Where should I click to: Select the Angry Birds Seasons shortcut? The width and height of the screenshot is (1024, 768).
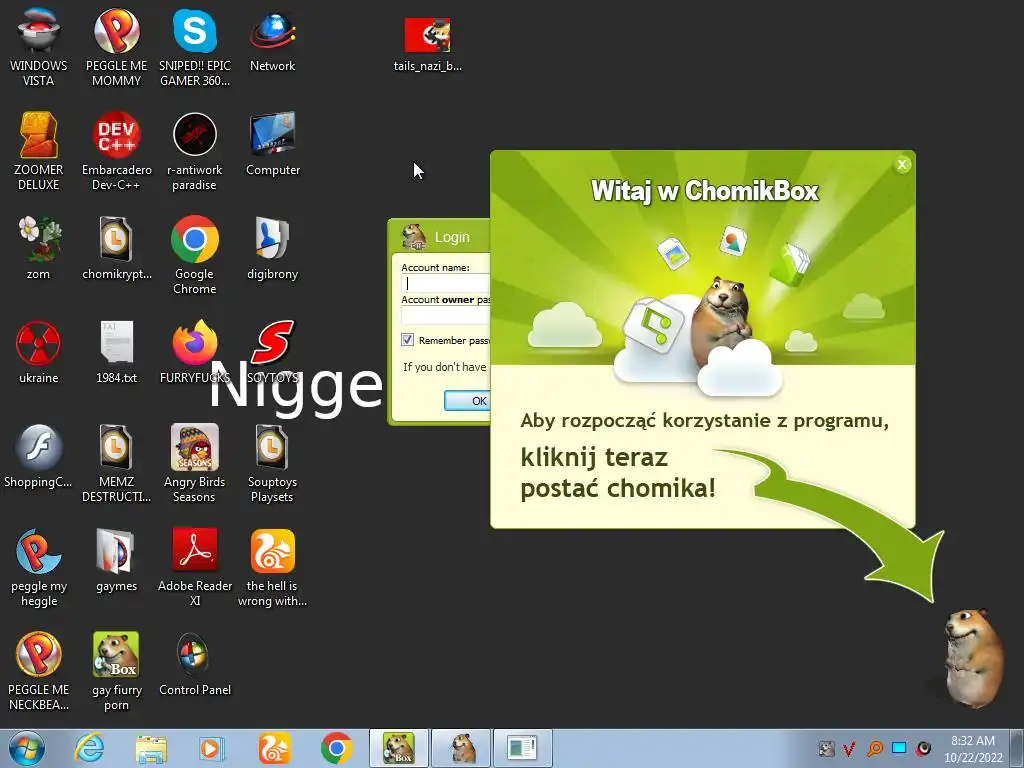click(195, 462)
